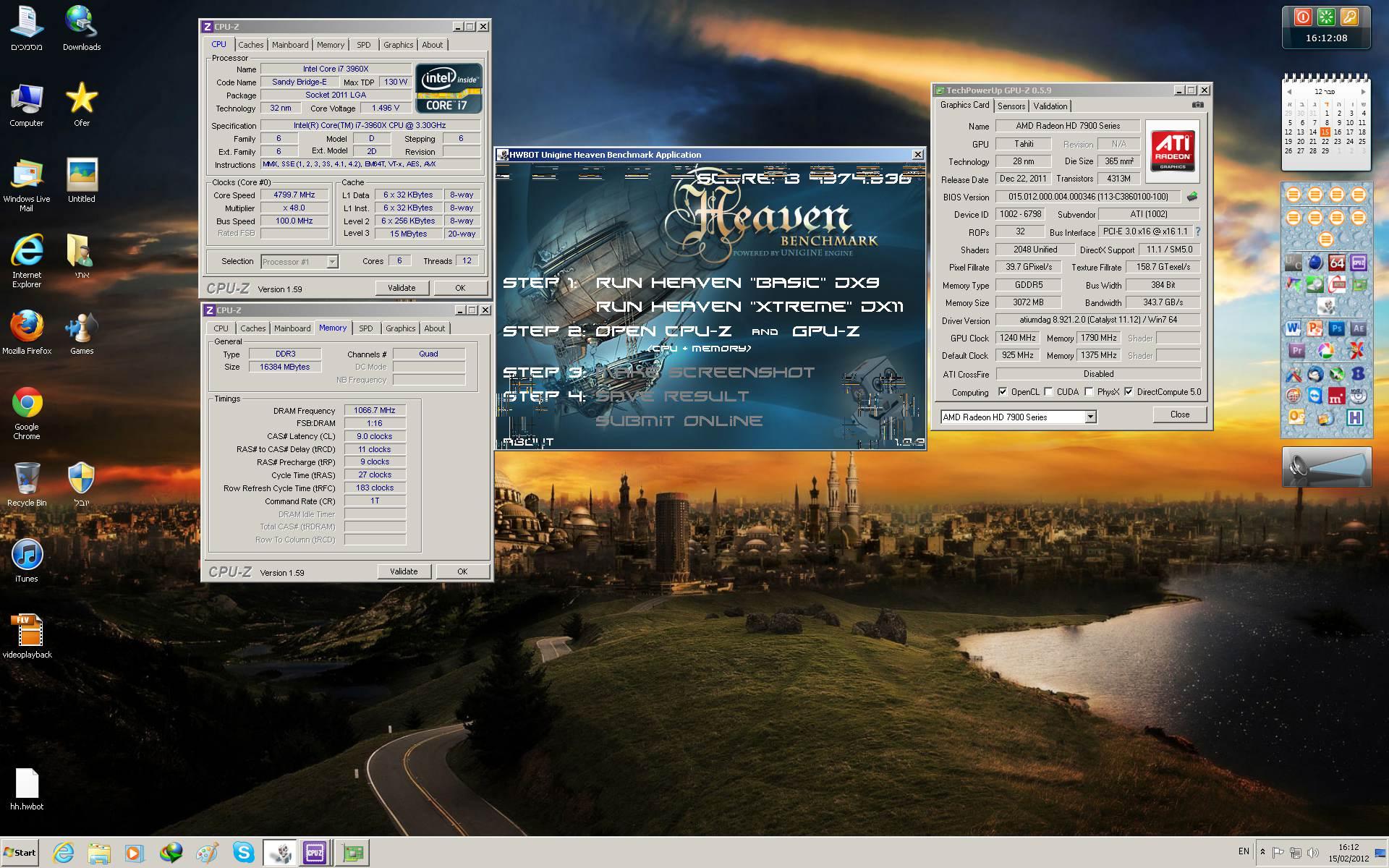Open Windows Live Mail desktop icon
This screenshot has height=868, width=1389.
point(27,186)
